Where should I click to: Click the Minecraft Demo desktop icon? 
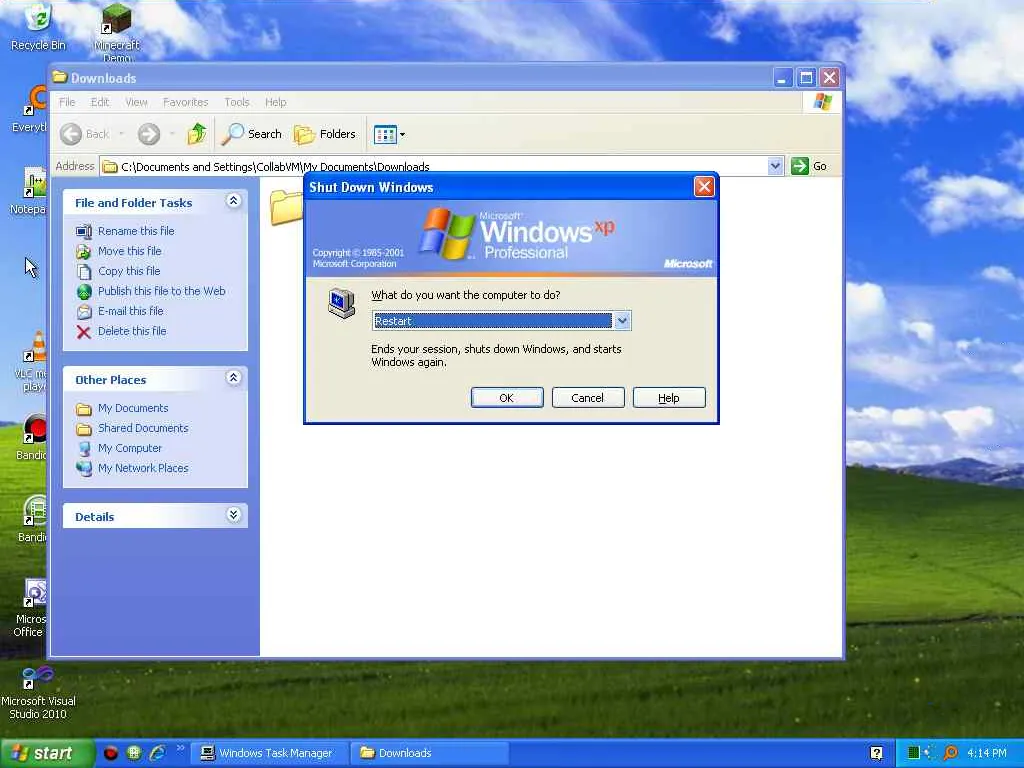pyautogui.click(x=116, y=31)
